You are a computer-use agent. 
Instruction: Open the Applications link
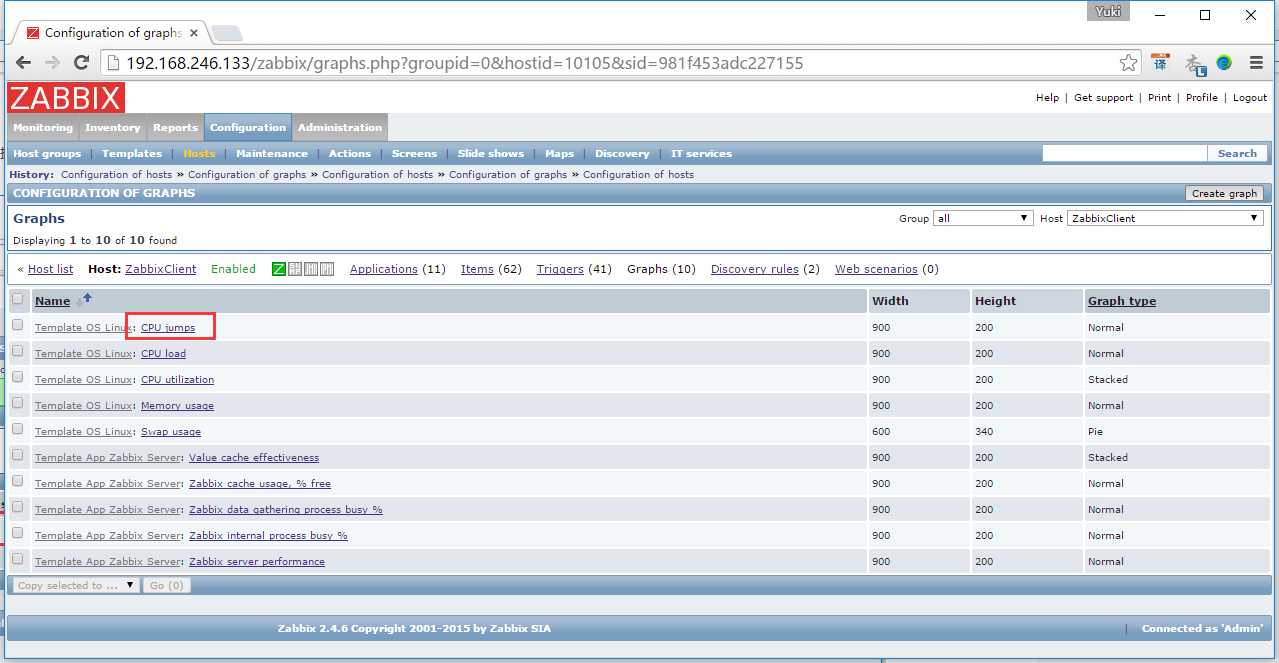click(x=384, y=269)
